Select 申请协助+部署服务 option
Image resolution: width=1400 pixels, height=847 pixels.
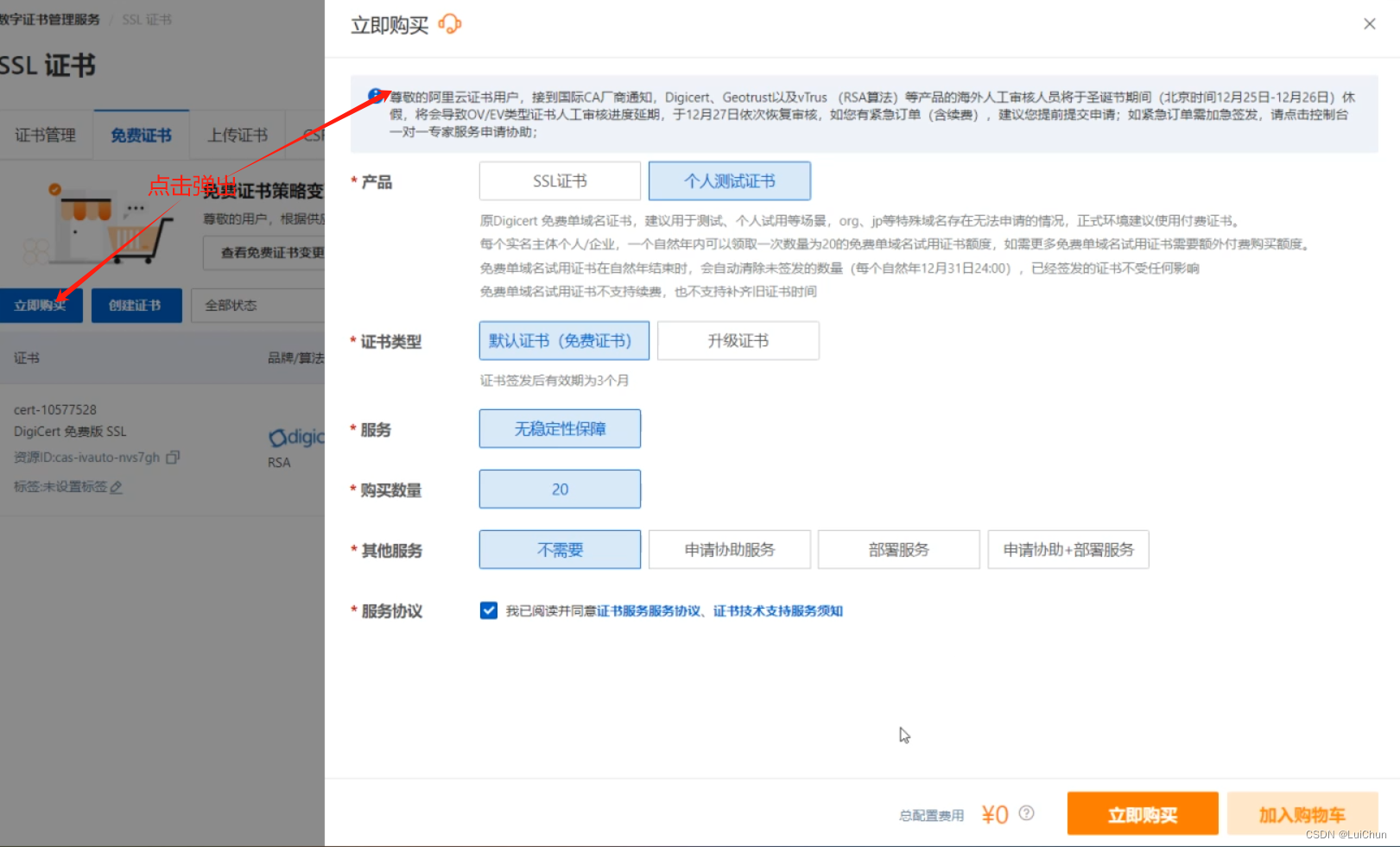pos(1068,550)
